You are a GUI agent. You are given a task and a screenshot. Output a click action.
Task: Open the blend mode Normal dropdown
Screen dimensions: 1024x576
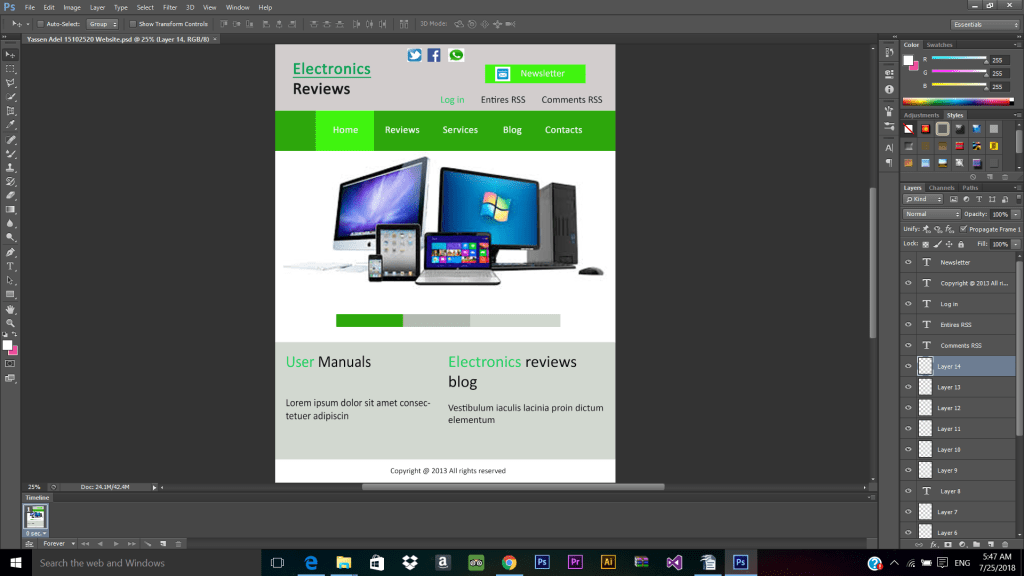pyautogui.click(x=931, y=214)
